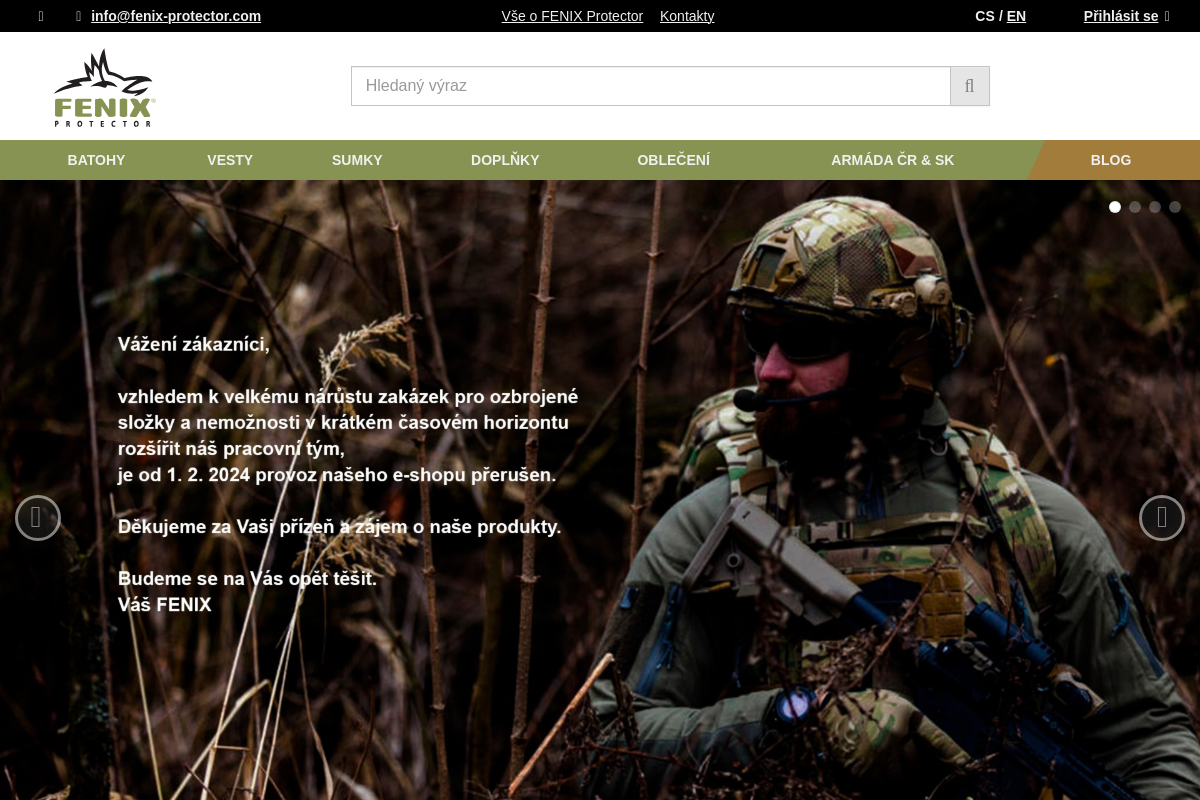The height and width of the screenshot is (800, 1200).
Task: Go to previous carousel slide arrow
Action: (x=38, y=518)
